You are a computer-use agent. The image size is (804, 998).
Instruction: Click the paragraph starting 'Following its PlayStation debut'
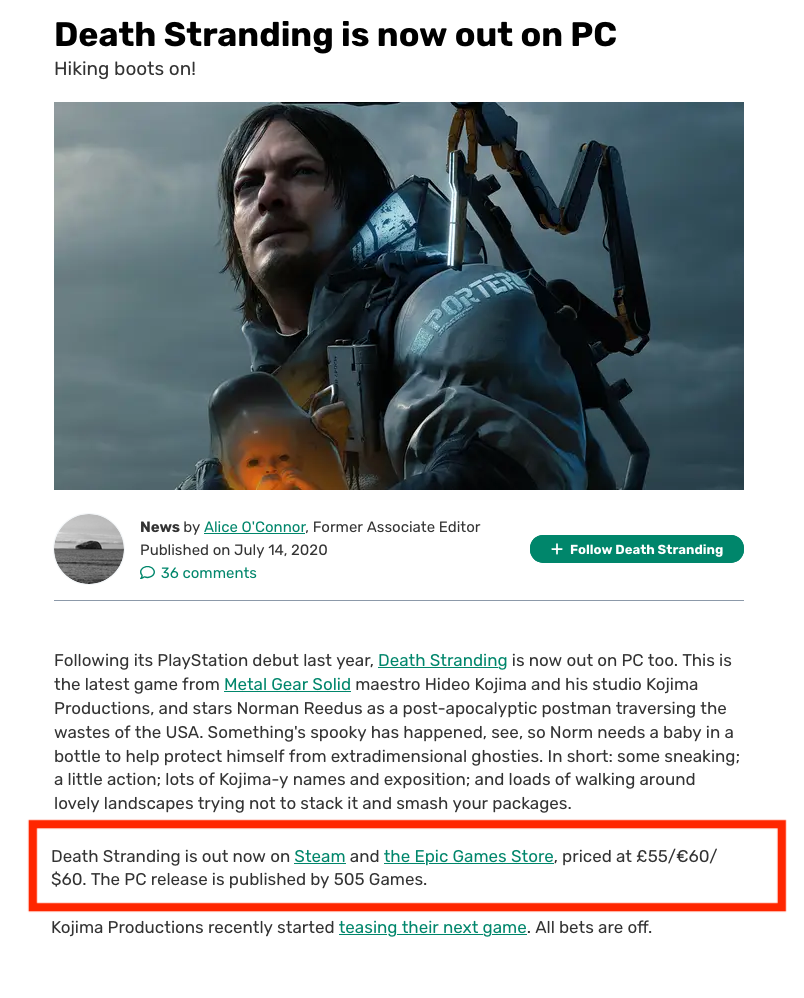397,732
